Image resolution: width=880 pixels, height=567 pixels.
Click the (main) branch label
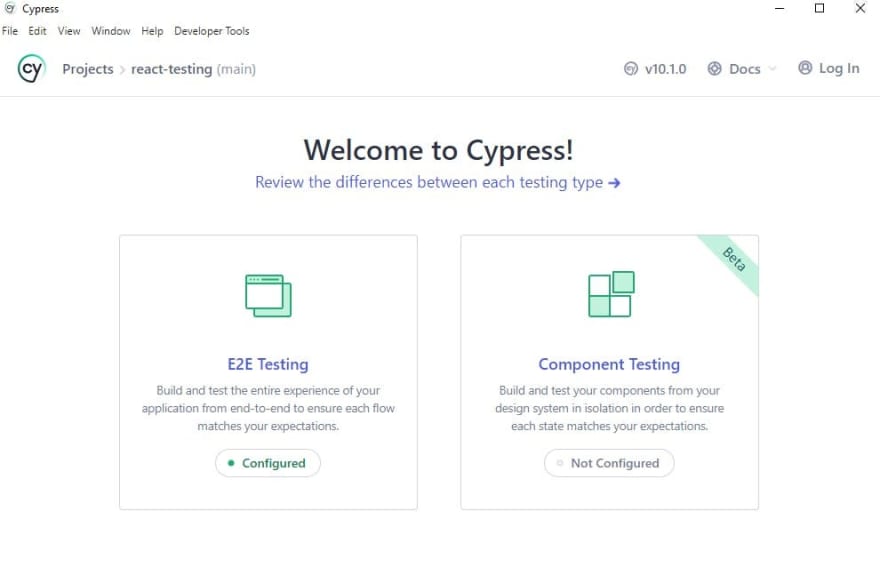point(236,69)
